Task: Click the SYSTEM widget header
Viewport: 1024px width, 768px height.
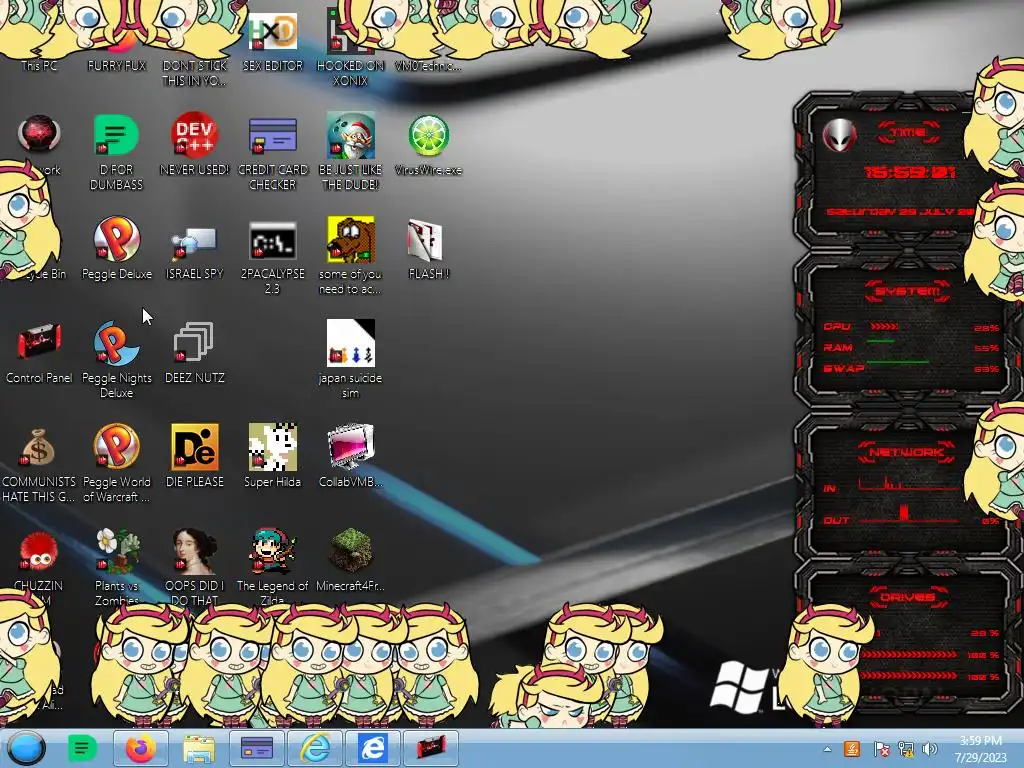Action: pos(908,291)
